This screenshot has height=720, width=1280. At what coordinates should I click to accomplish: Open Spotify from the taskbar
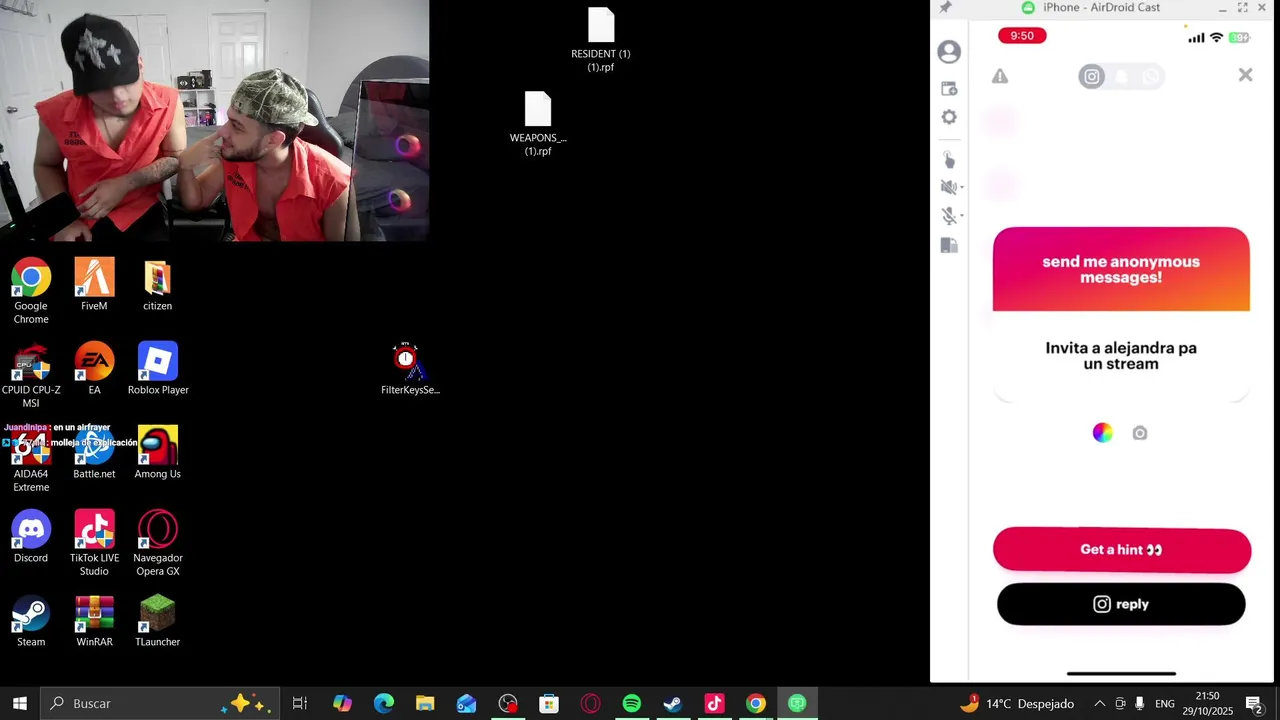pyautogui.click(x=632, y=703)
